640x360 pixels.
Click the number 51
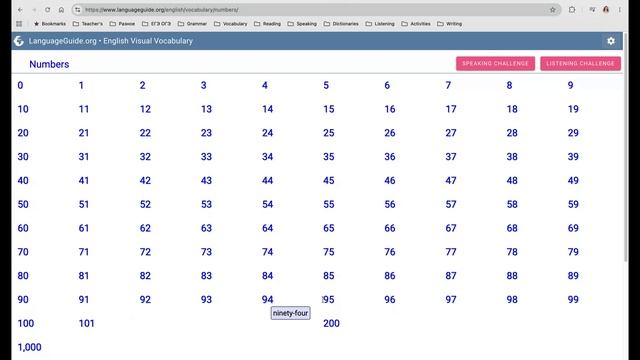click(84, 204)
